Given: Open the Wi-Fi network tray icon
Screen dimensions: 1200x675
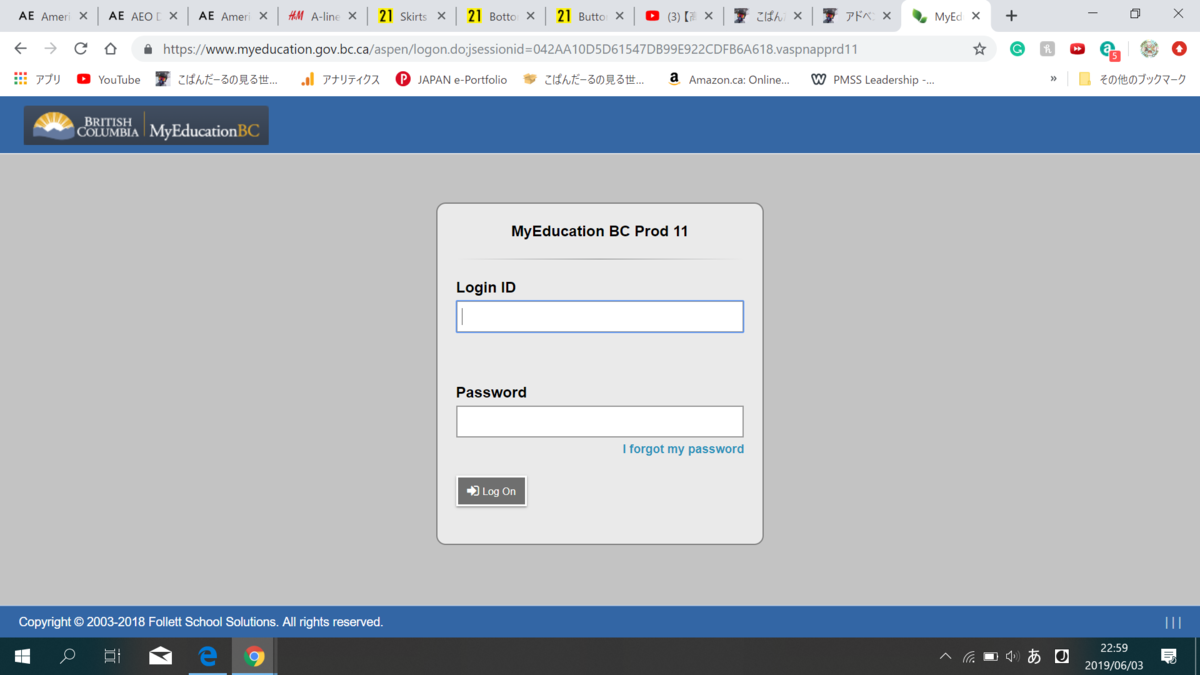Looking at the screenshot, I should (968, 657).
